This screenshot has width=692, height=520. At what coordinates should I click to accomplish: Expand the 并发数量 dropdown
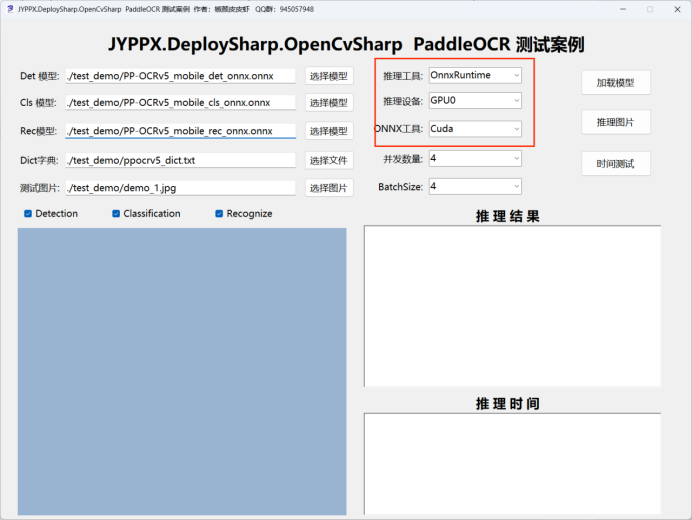pos(474,158)
